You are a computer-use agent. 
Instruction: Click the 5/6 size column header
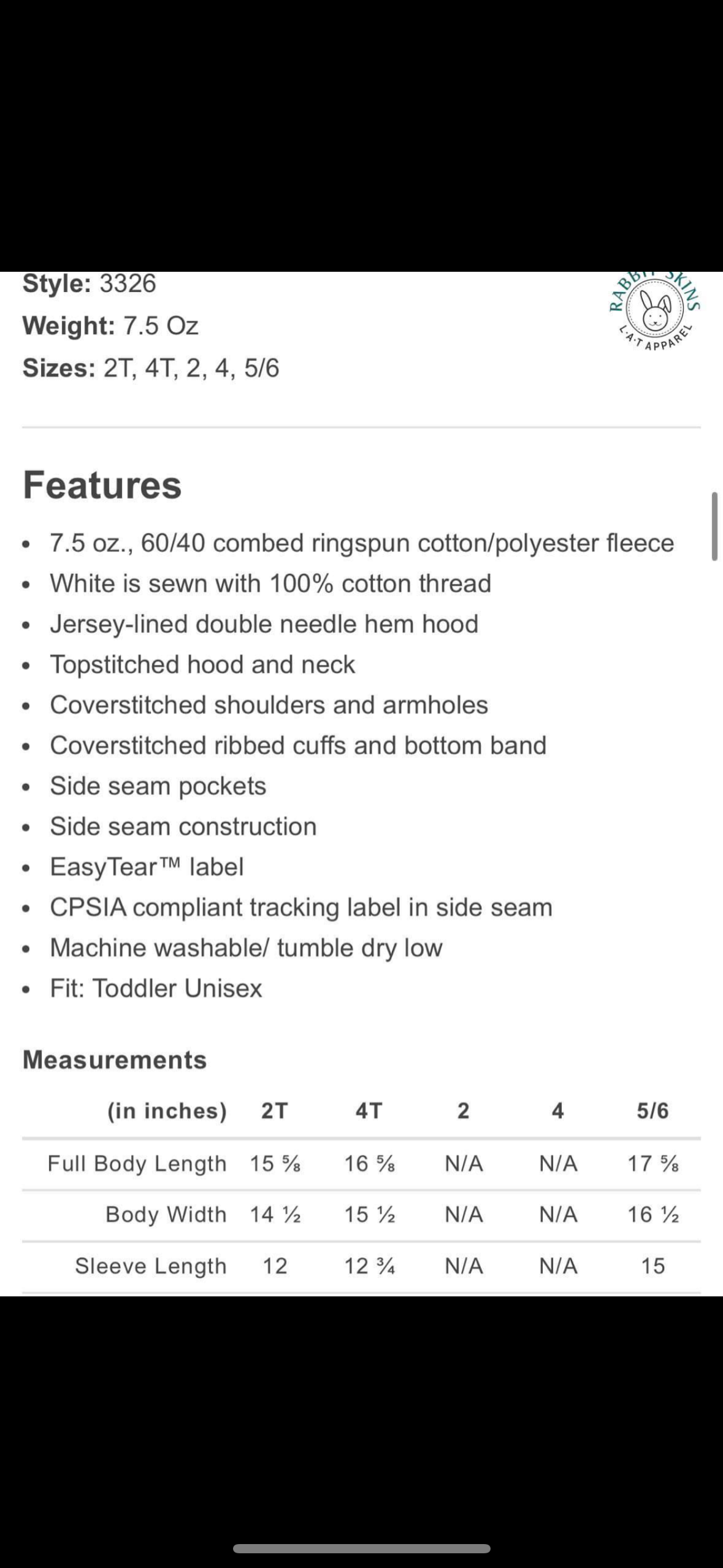[x=652, y=1110]
